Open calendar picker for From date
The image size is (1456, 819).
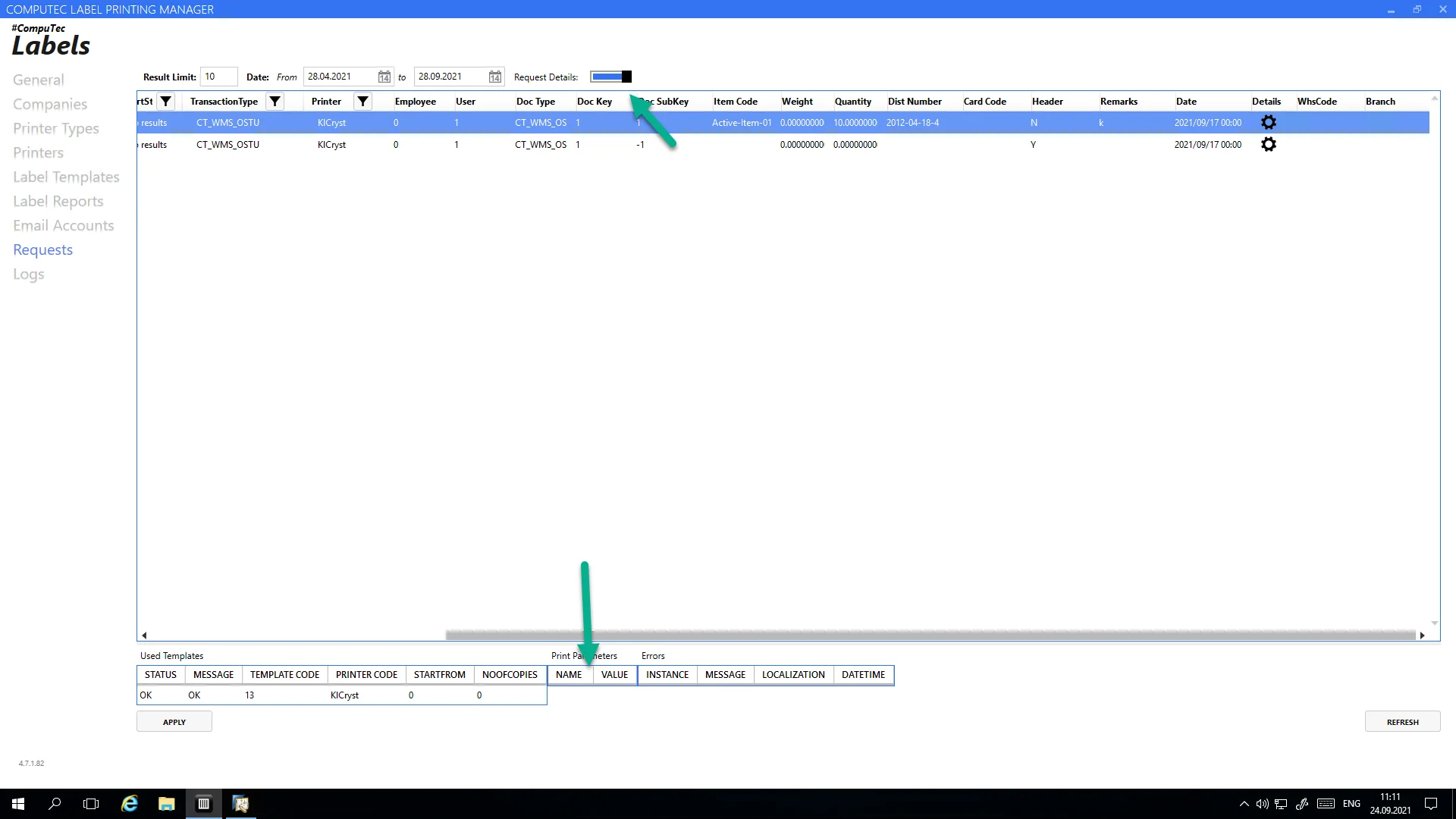click(384, 77)
